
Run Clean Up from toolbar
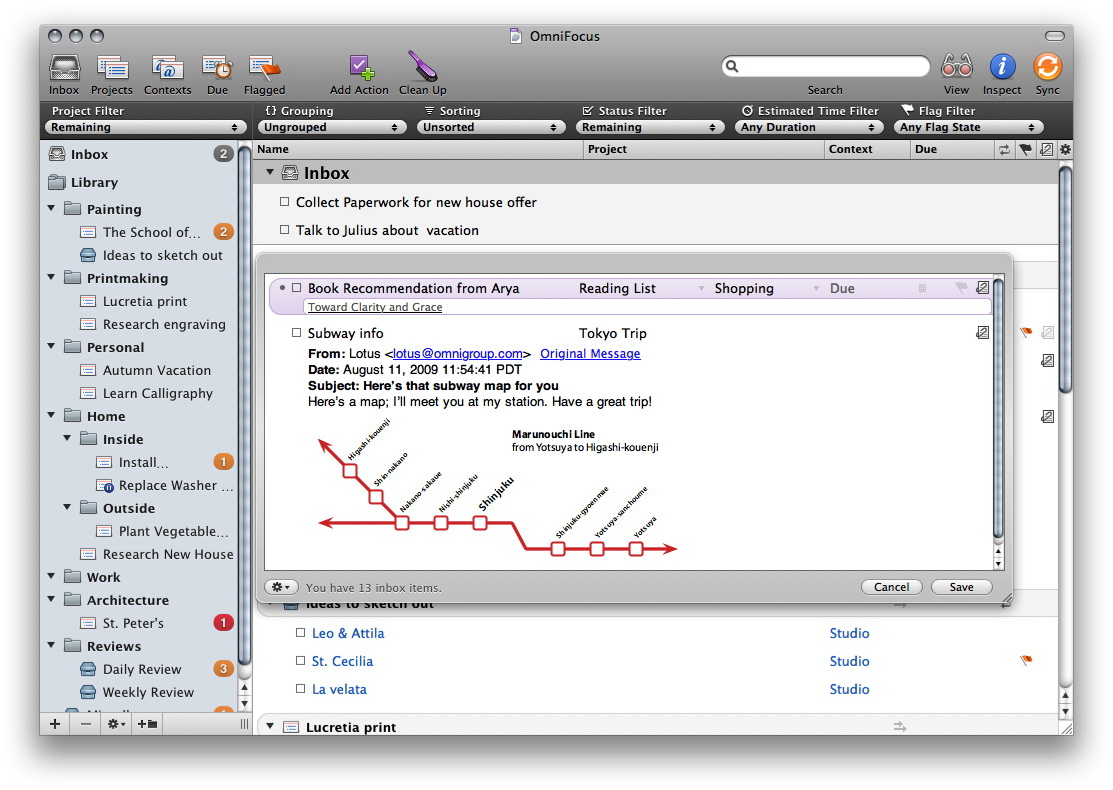[422, 69]
